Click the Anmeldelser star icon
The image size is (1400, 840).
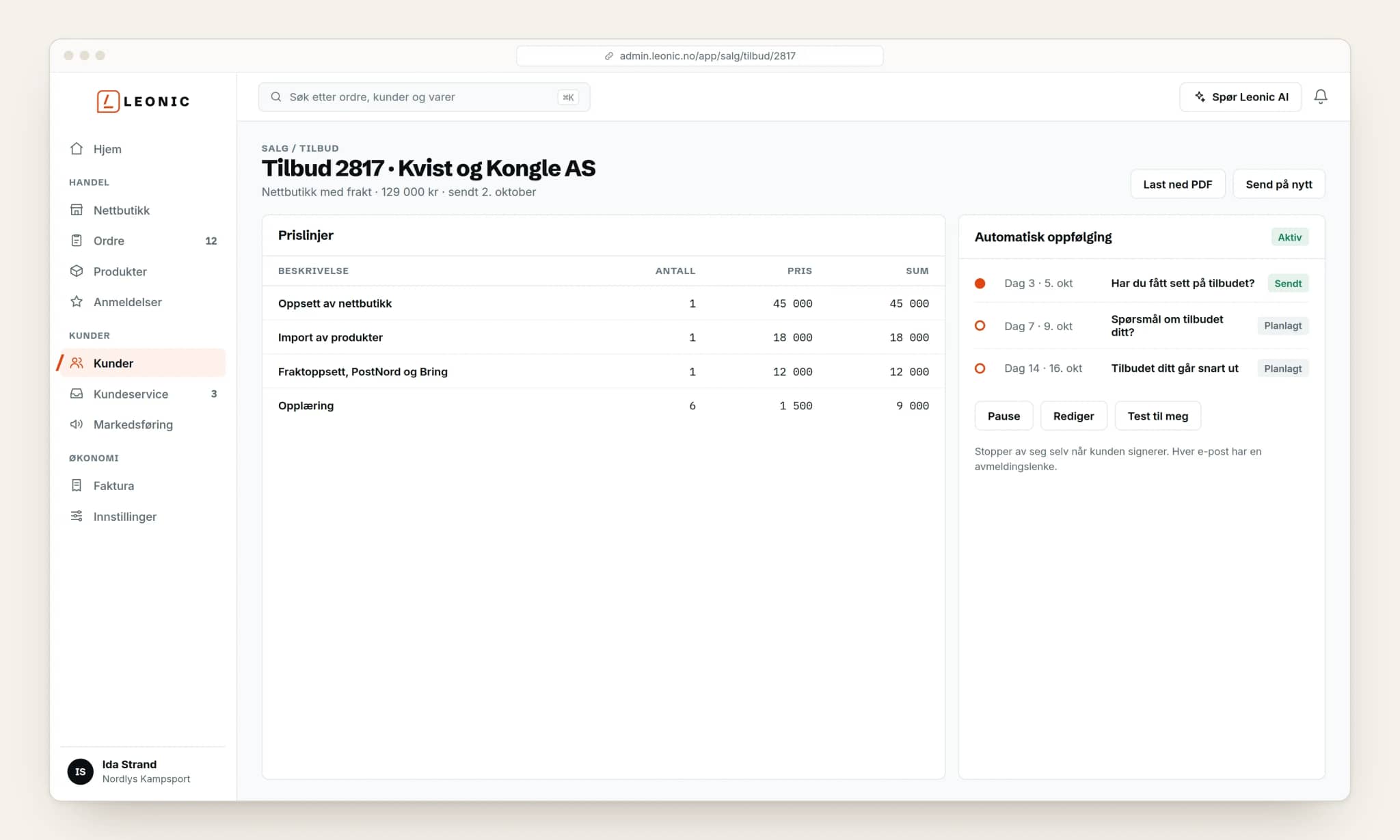point(77,301)
